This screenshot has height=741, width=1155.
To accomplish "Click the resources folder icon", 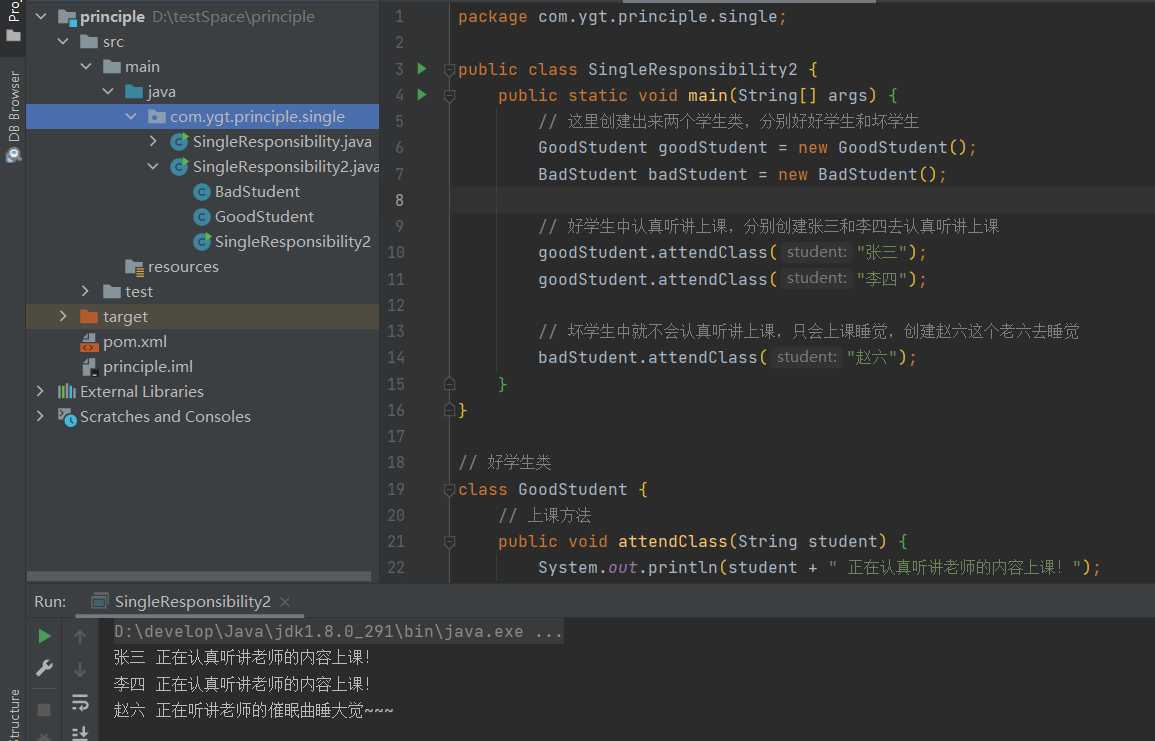I will coord(134,267).
